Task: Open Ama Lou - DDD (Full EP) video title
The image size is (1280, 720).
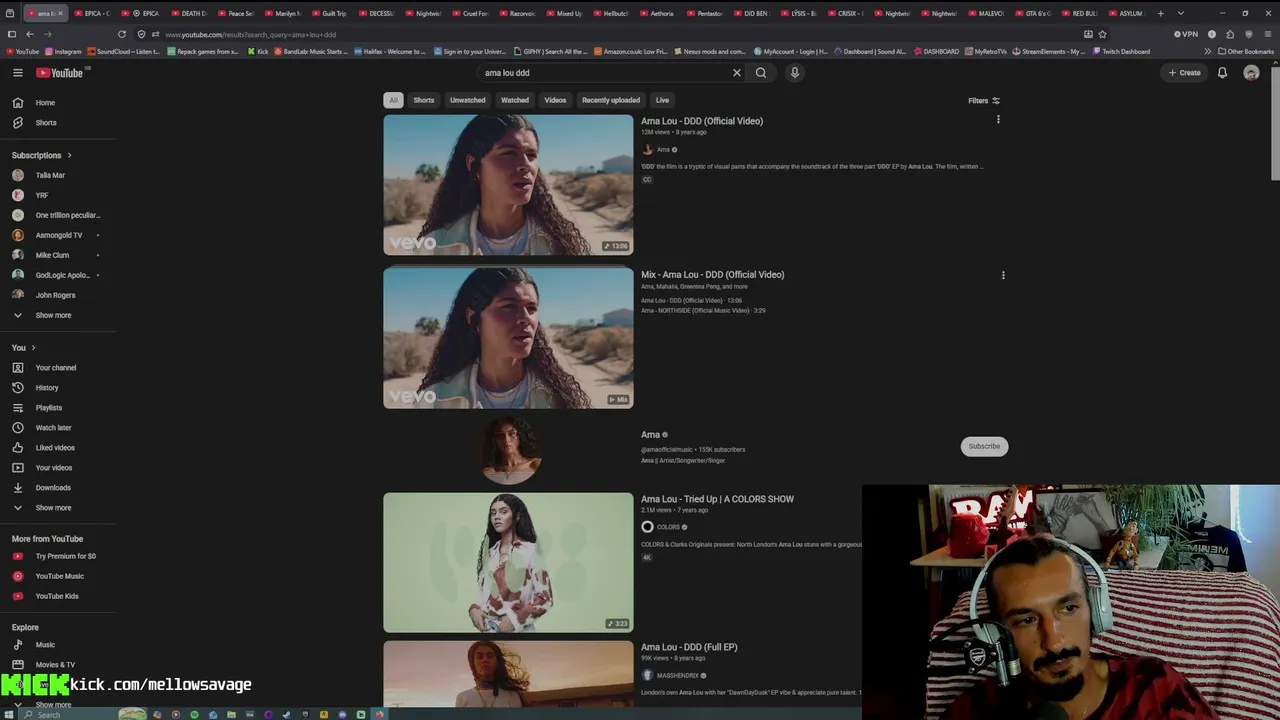Action: (689, 647)
